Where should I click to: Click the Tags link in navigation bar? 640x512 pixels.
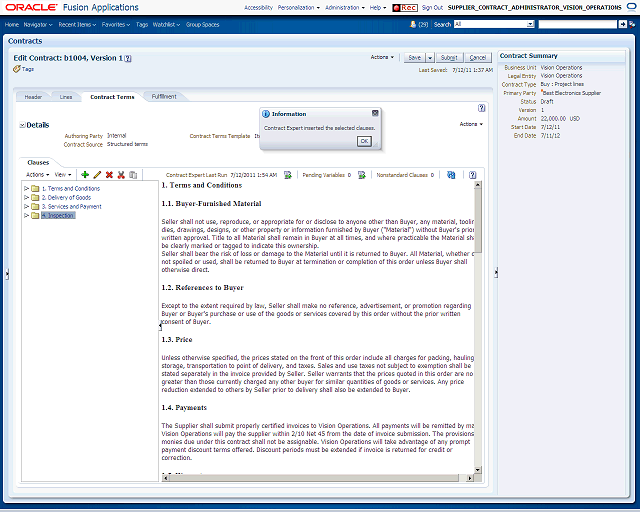142,25
